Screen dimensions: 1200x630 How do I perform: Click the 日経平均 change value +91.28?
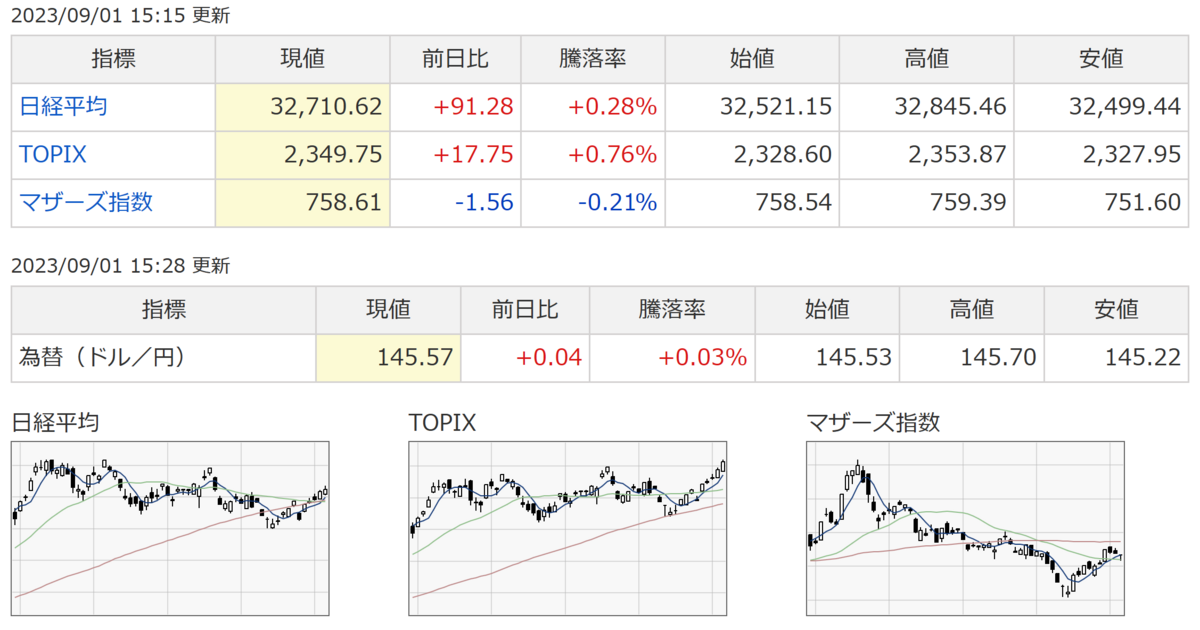tap(476, 106)
